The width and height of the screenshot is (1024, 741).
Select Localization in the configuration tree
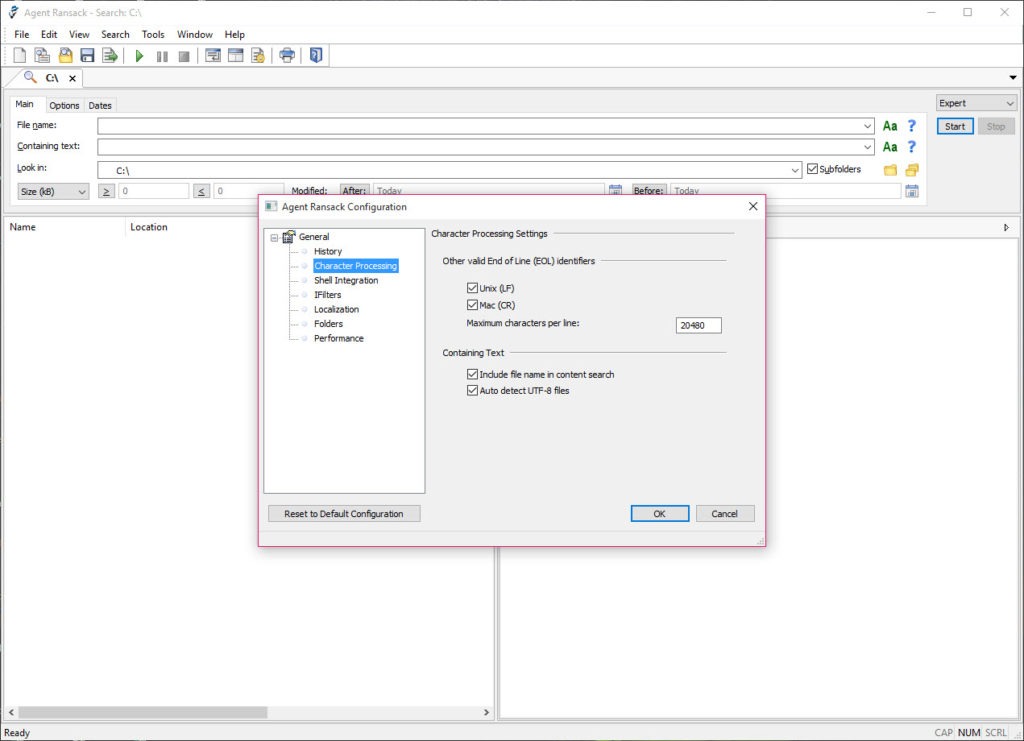tap(336, 309)
